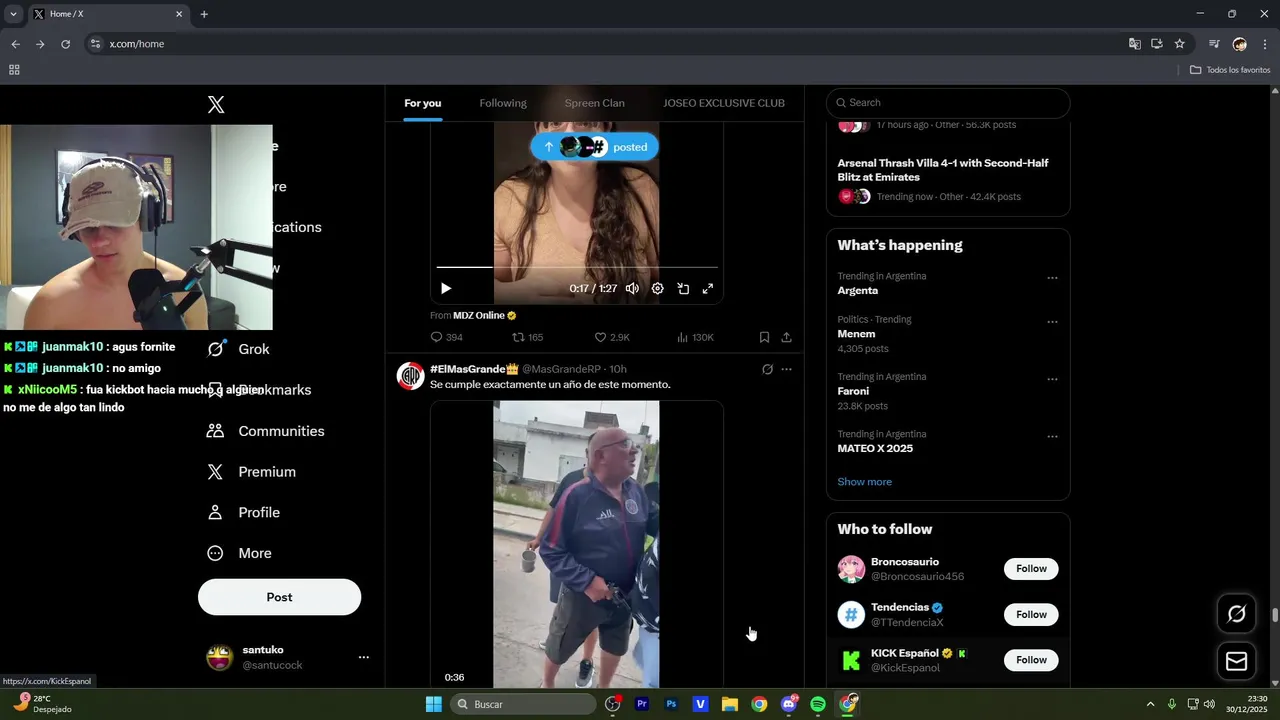Open the Chrome three-dot menu
Image resolution: width=1280 pixels, height=720 pixels.
[1265, 44]
